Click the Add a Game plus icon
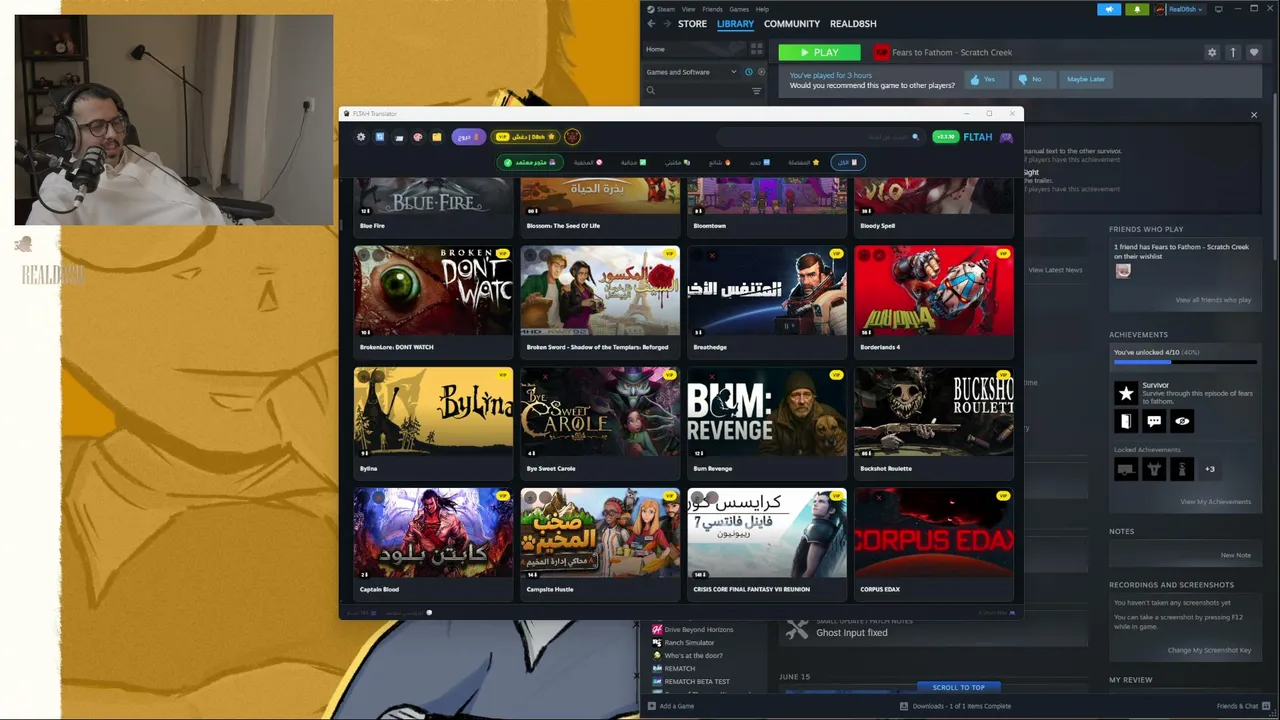The image size is (1280, 720). (651, 706)
